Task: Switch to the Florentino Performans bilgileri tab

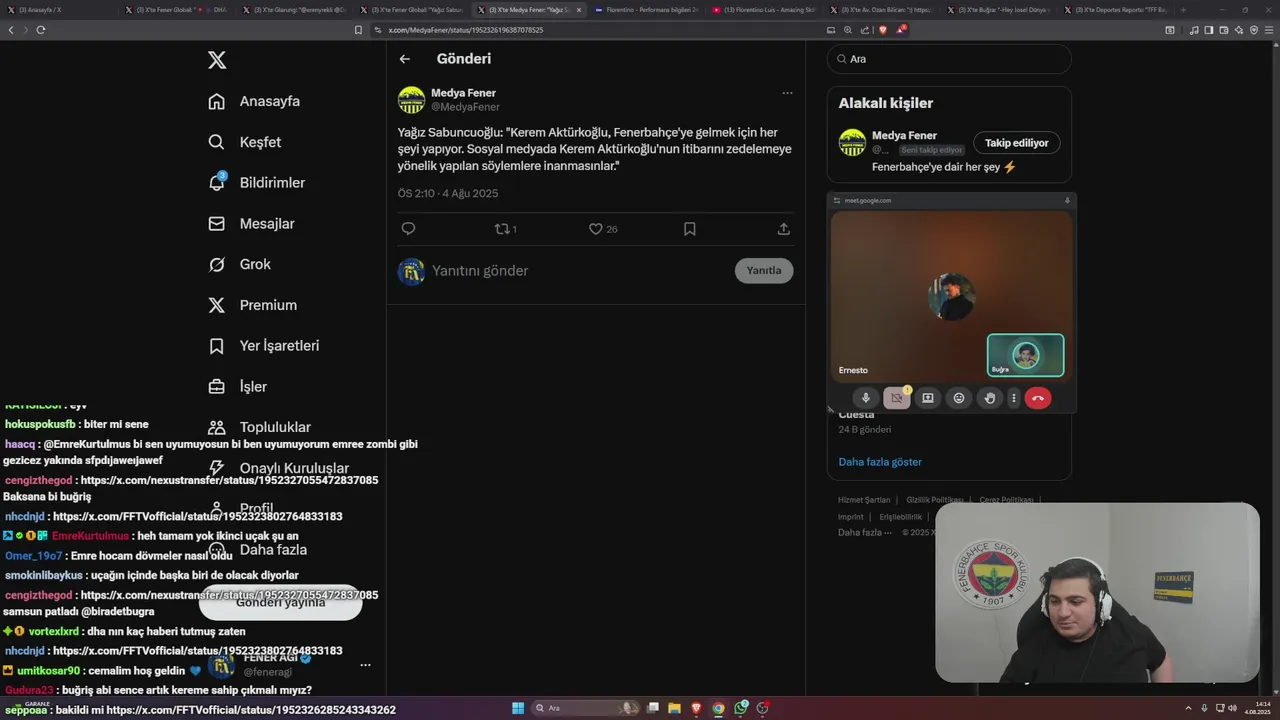Action: pos(645,10)
